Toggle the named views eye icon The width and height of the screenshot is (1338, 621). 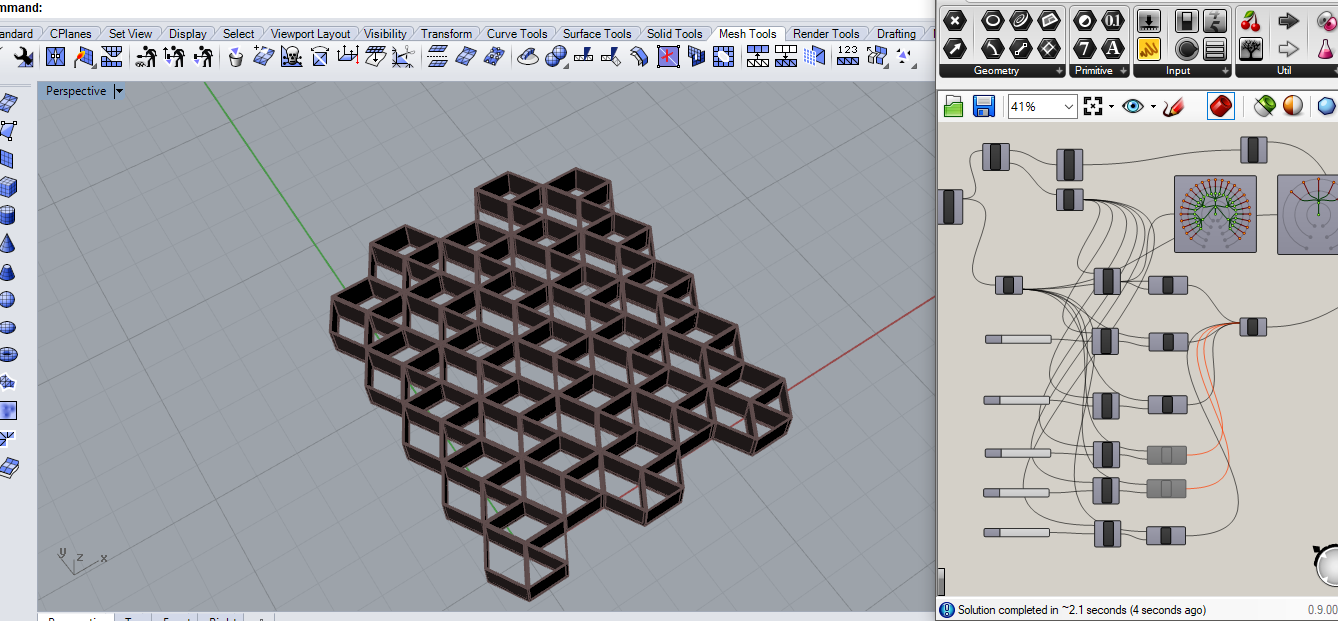(1133, 106)
